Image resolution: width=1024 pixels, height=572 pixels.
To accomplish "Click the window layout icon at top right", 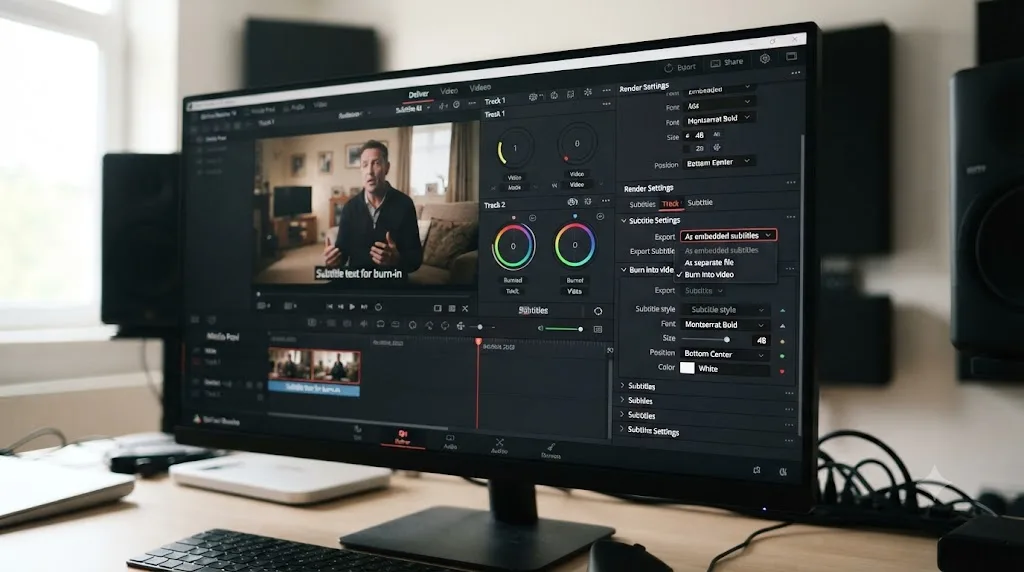I will coord(792,56).
